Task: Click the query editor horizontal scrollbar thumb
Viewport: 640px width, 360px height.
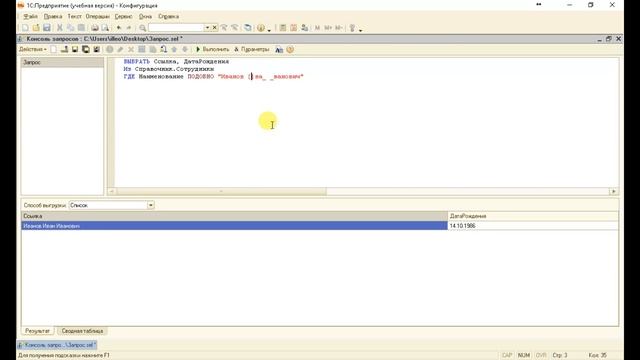Action: (221, 191)
